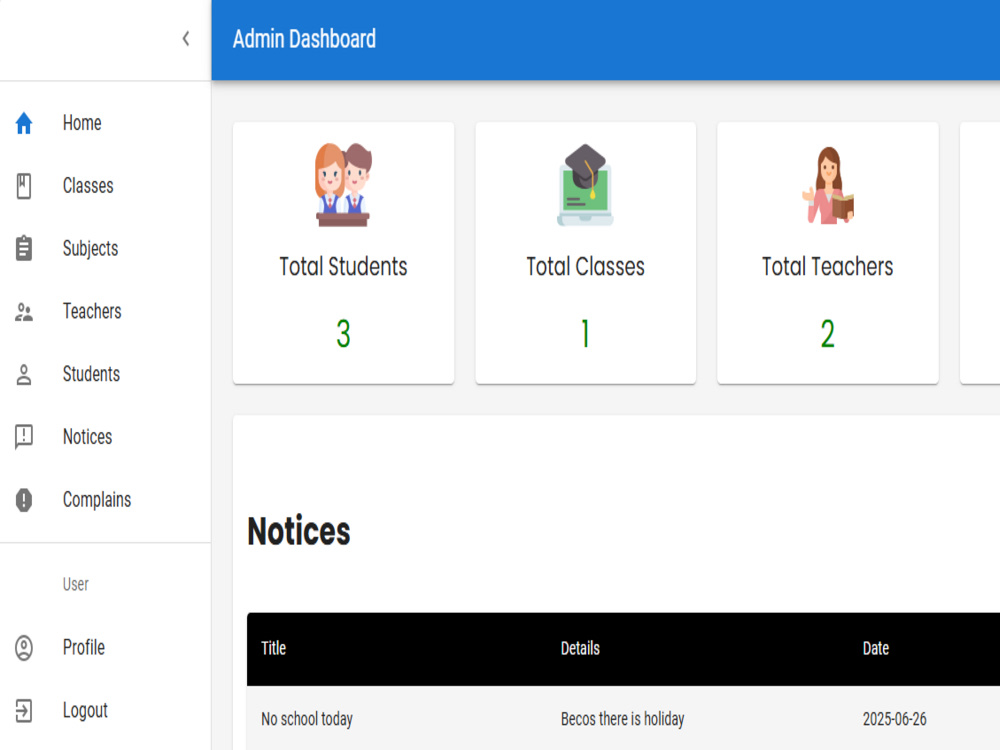Click the Complains report icon

(24, 500)
